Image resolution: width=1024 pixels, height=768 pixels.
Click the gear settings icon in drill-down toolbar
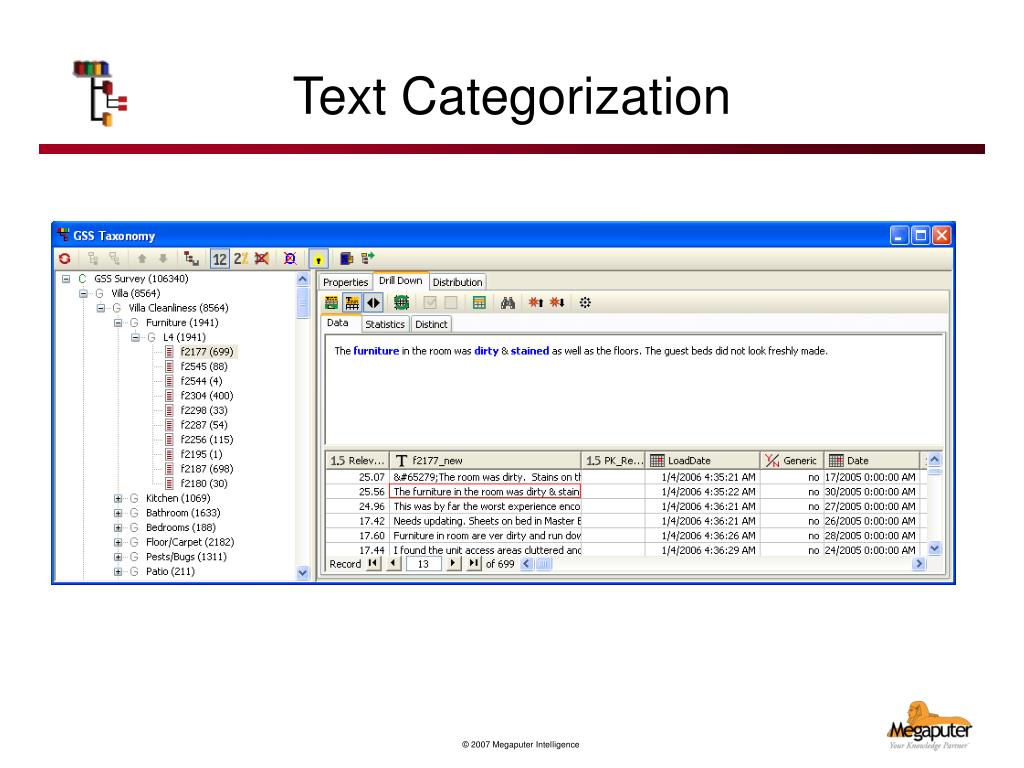[585, 302]
